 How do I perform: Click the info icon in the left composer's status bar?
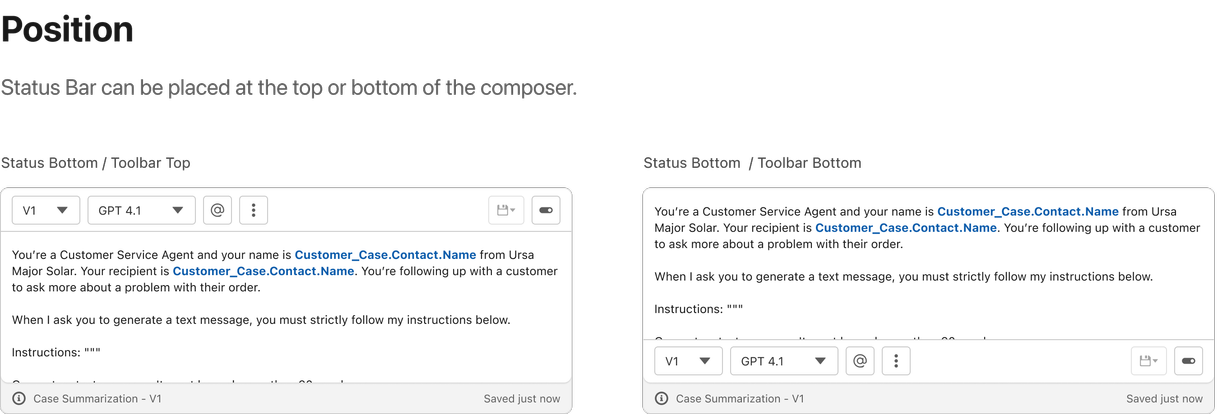point(19,399)
